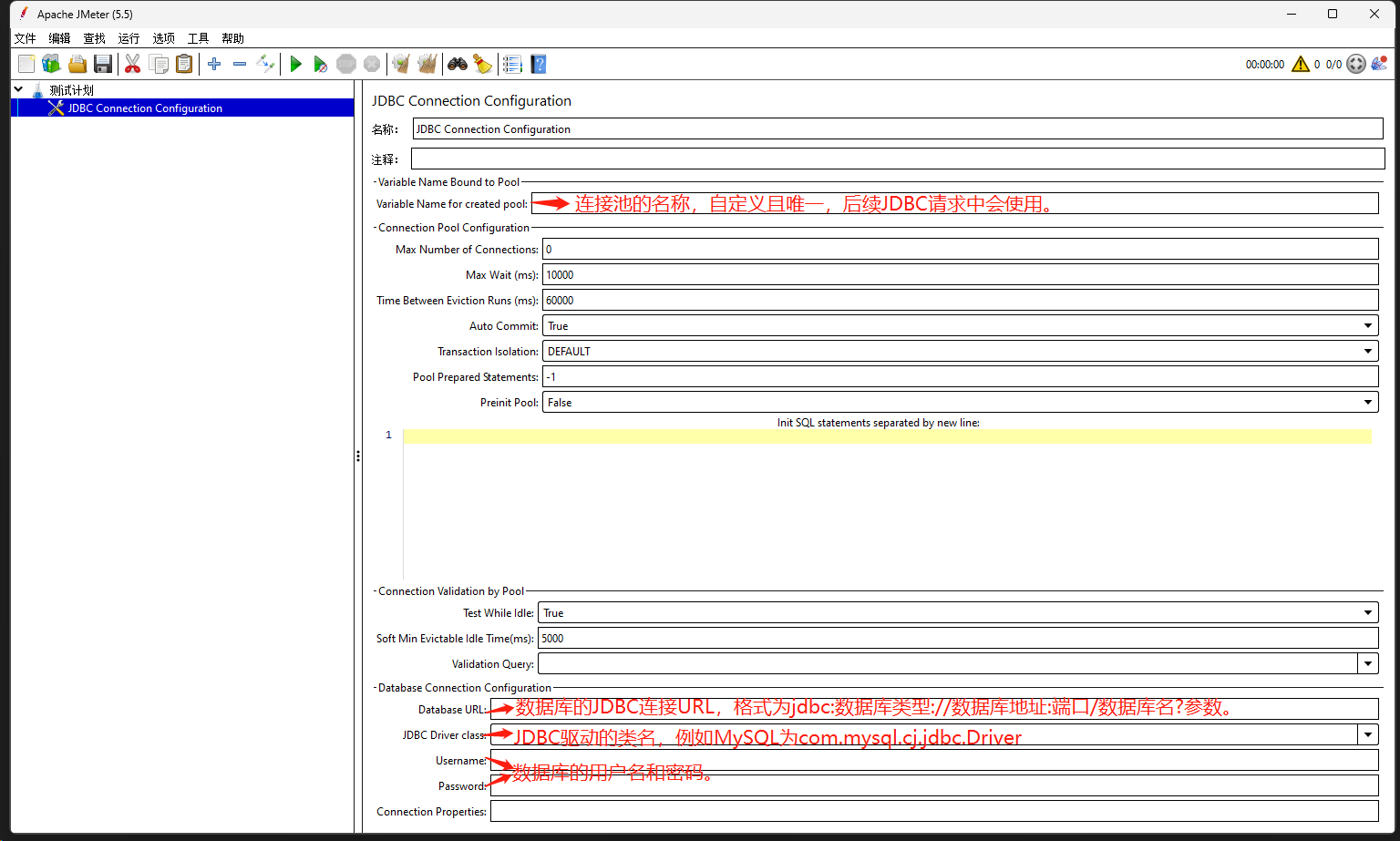1400x841 pixels.
Task: Click the Copy icon in toolbar
Action: (x=159, y=64)
